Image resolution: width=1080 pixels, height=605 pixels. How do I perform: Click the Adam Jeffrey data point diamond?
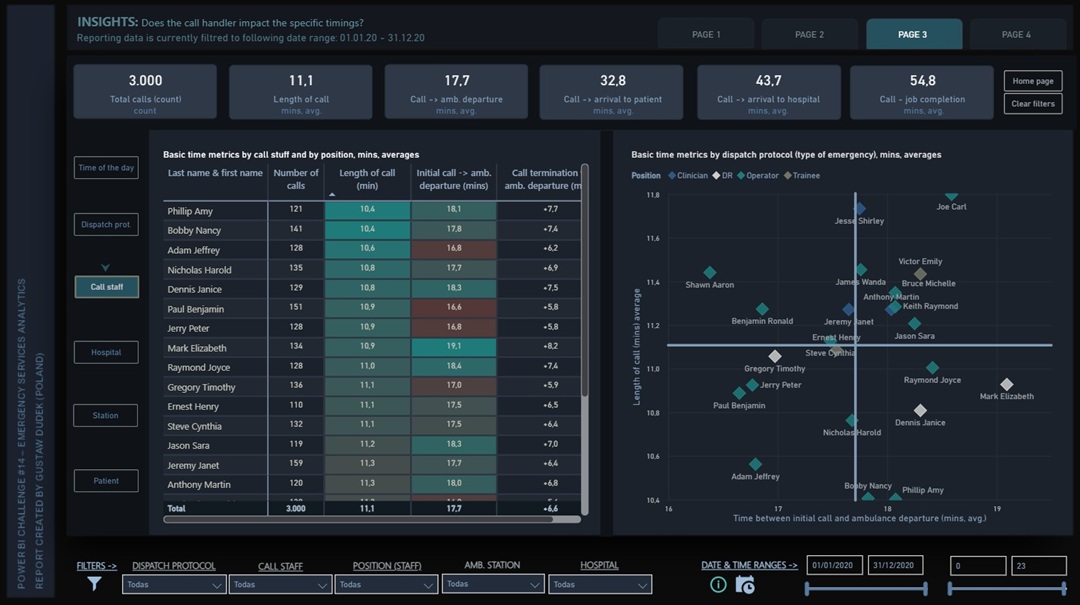coord(755,464)
